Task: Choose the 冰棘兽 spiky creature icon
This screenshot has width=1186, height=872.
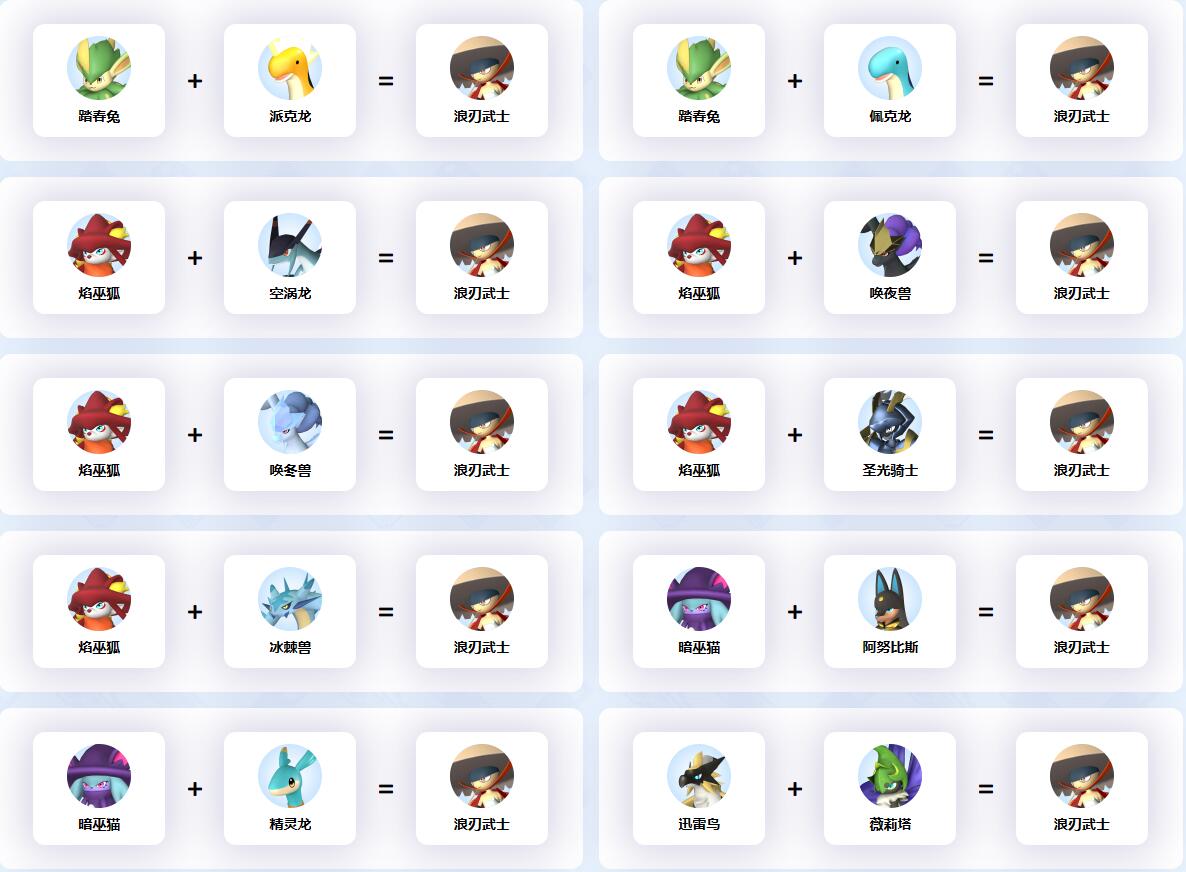Action: (290, 599)
